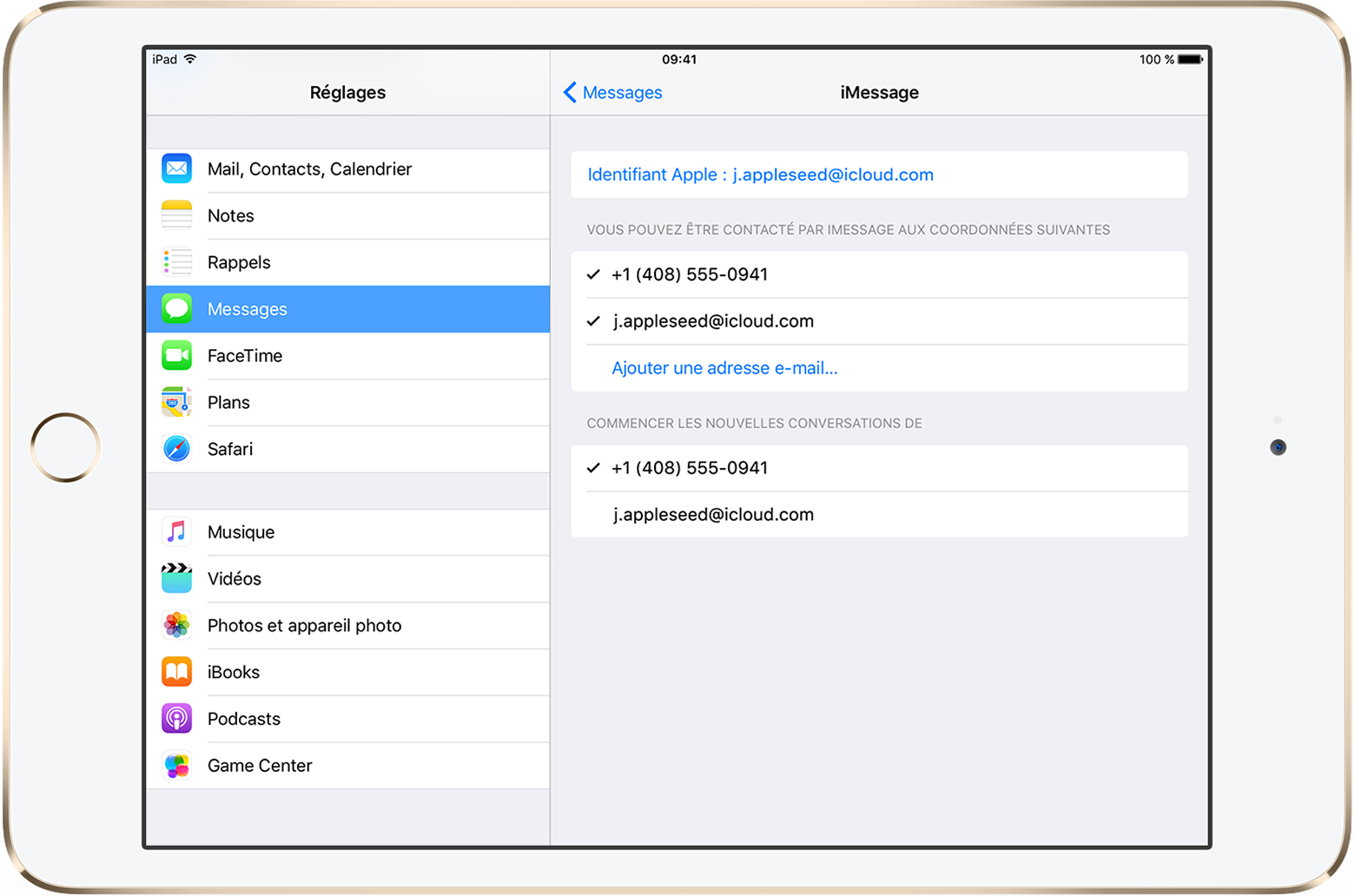The image size is (1355, 896).
Task: Tap the green Messages bubble icon
Action: pos(177,308)
